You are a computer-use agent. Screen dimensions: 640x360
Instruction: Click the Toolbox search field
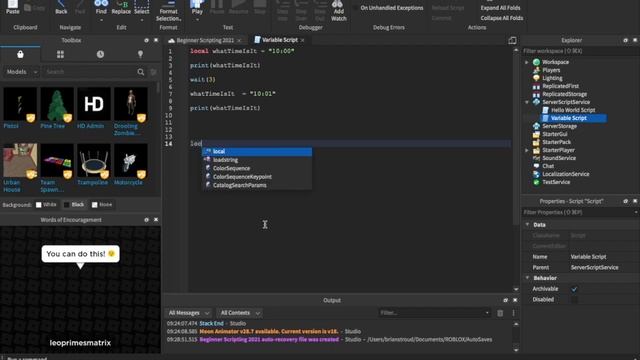[90, 72]
